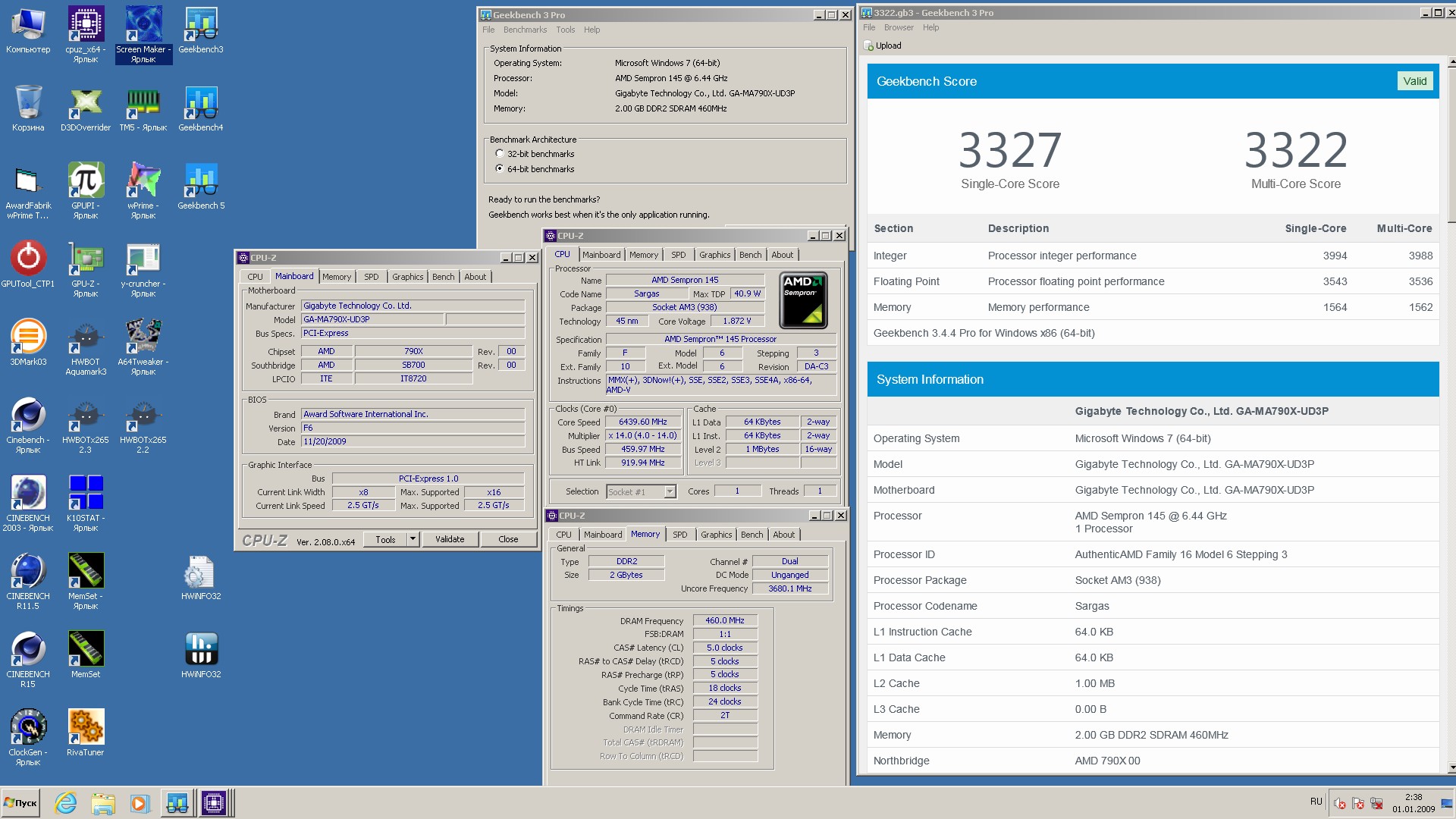Viewport: 1456px width, 819px height.
Task: Open Help menu in 3322.gb3 window
Action: pyautogui.click(x=930, y=27)
